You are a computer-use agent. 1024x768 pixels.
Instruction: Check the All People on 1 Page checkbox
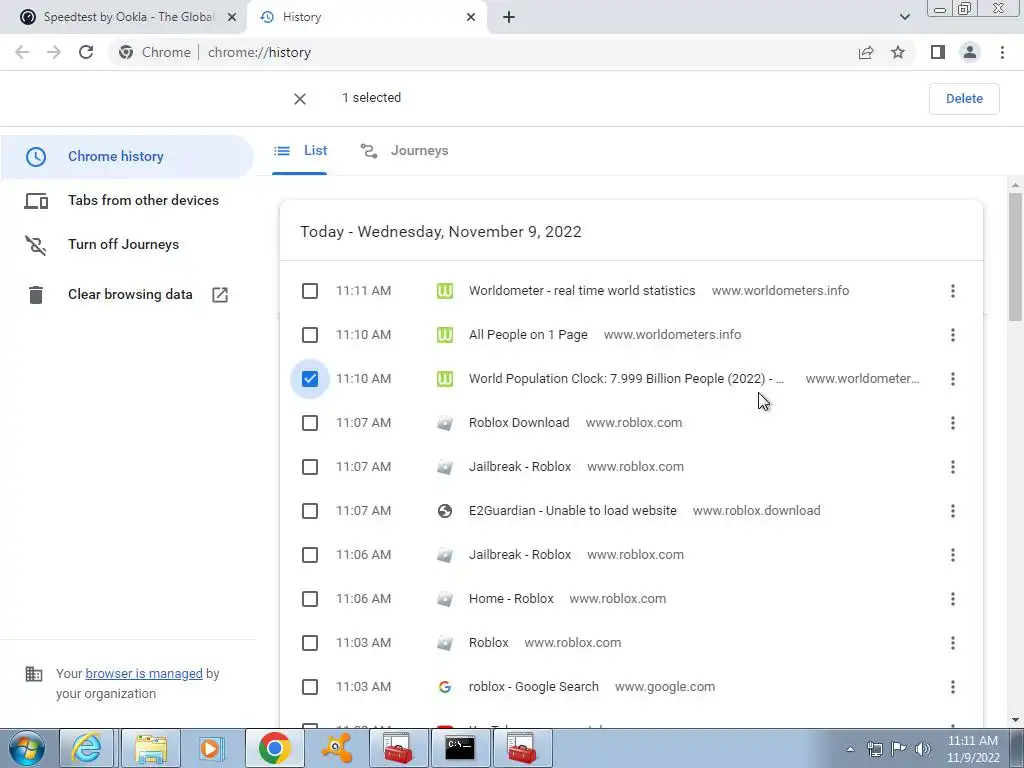point(310,335)
